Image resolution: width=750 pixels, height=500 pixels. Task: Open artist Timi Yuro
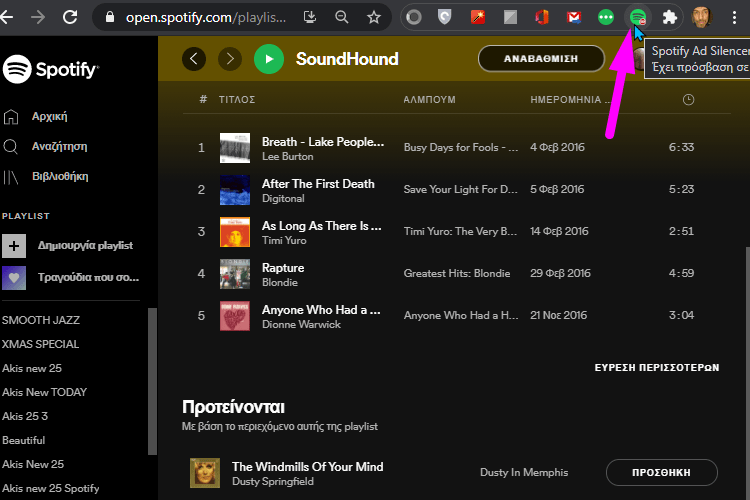(x=284, y=241)
